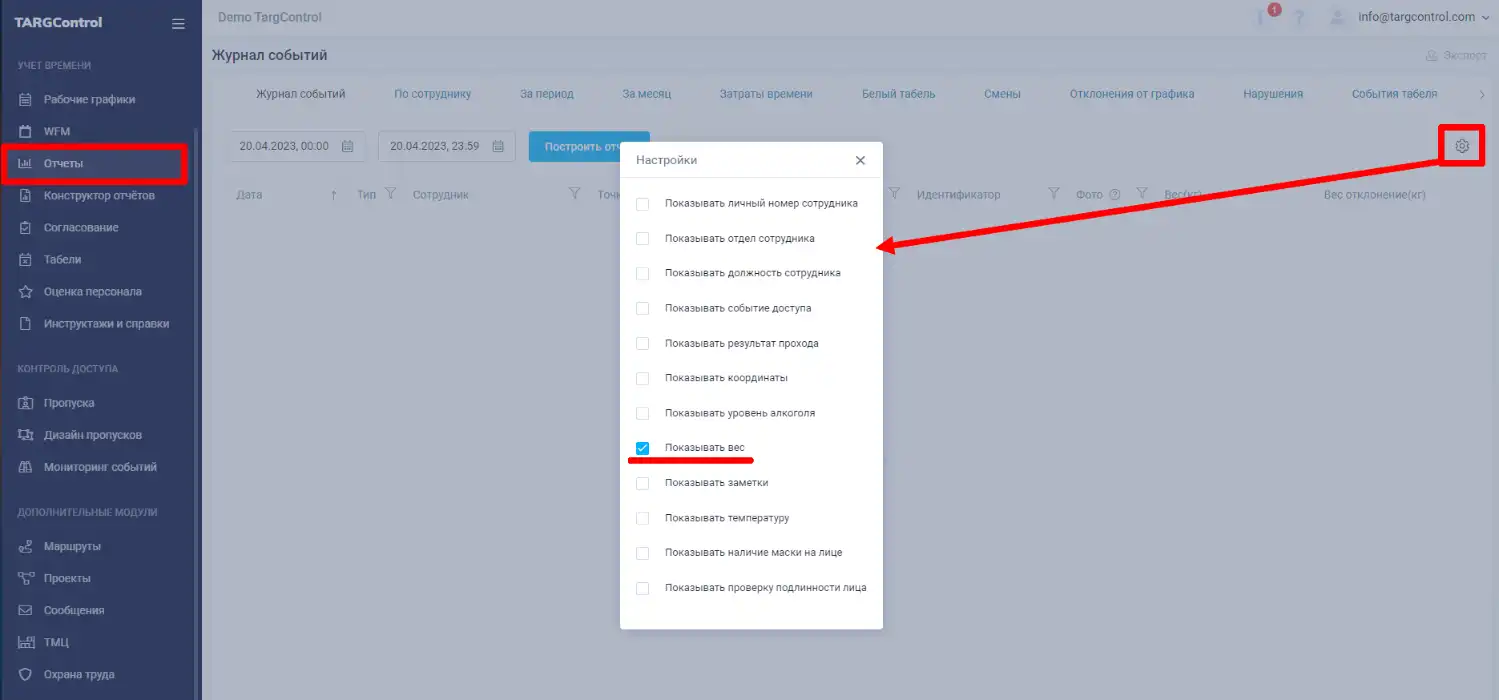Switch to По сотруднику tab
This screenshot has width=1500, height=700.
pos(432,94)
